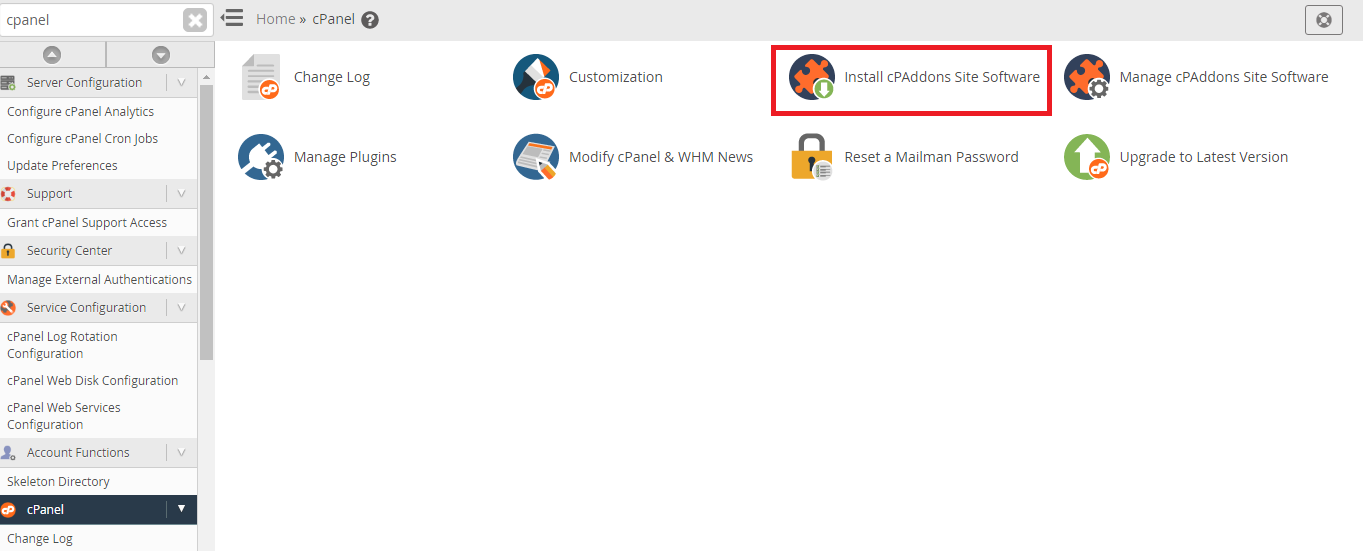The image size is (1363, 551).
Task: Collapse all sidebar categories with up arrow
Action: (52, 55)
